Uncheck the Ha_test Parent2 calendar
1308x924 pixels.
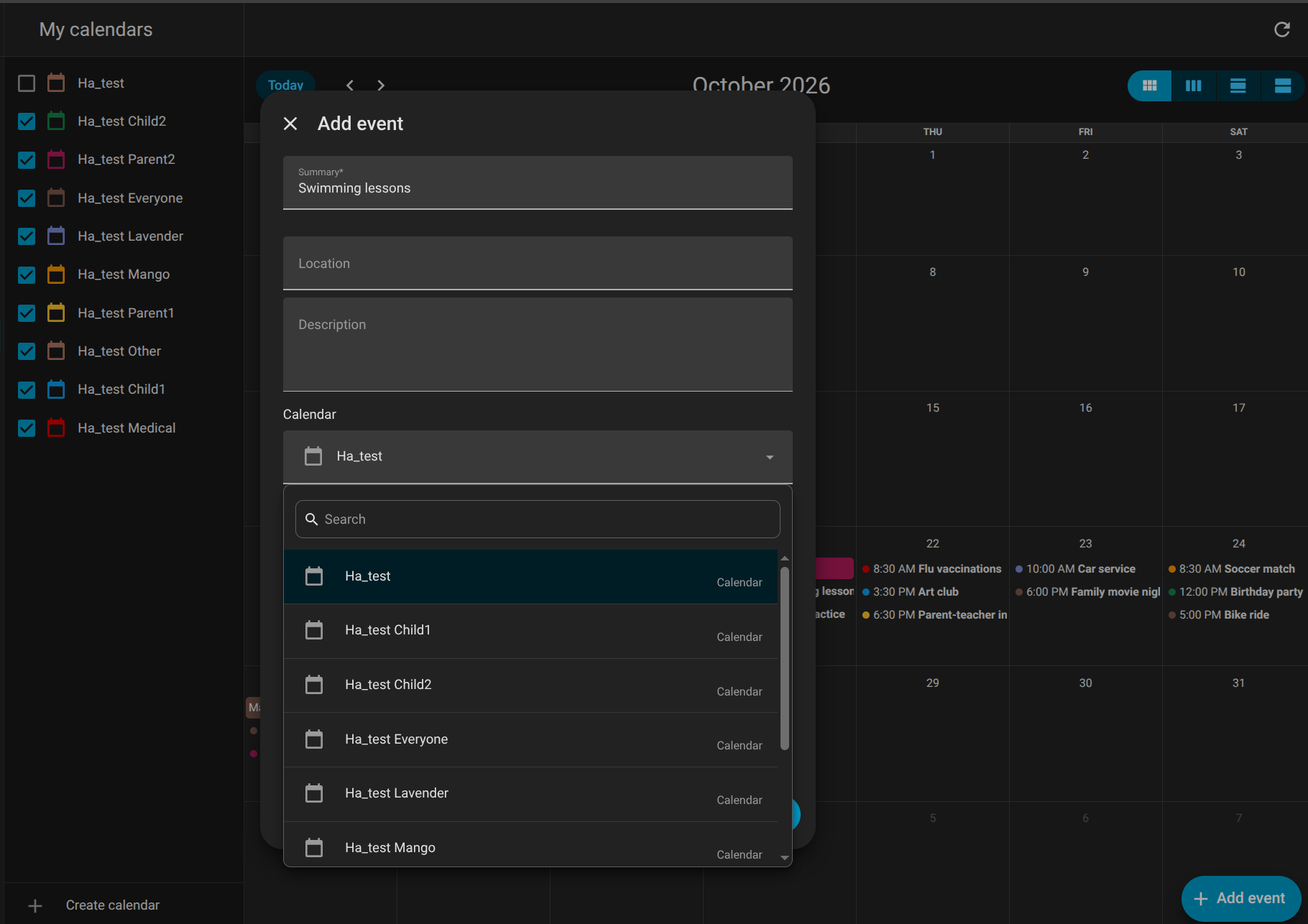point(27,160)
